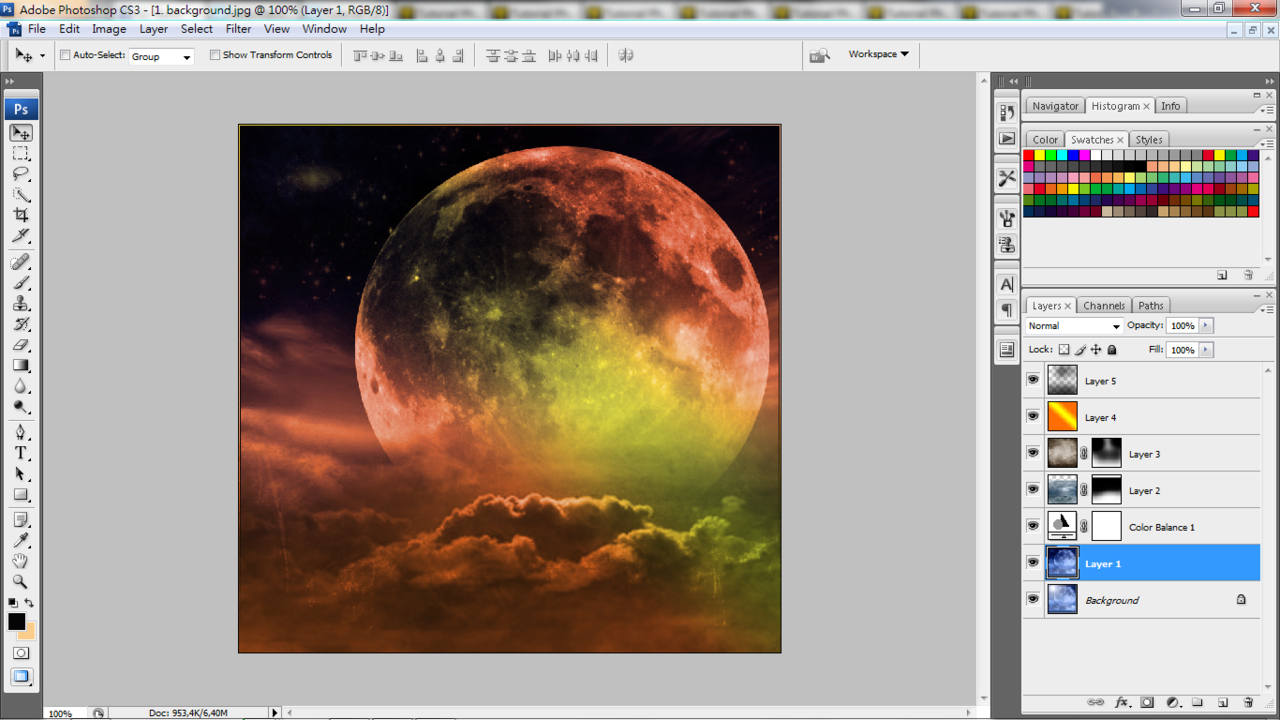
Task: Select the Hand tool
Action: point(21,562)
